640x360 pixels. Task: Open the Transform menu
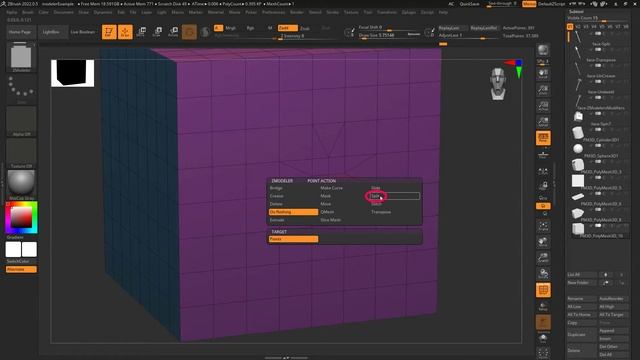[x=387, y=12]
